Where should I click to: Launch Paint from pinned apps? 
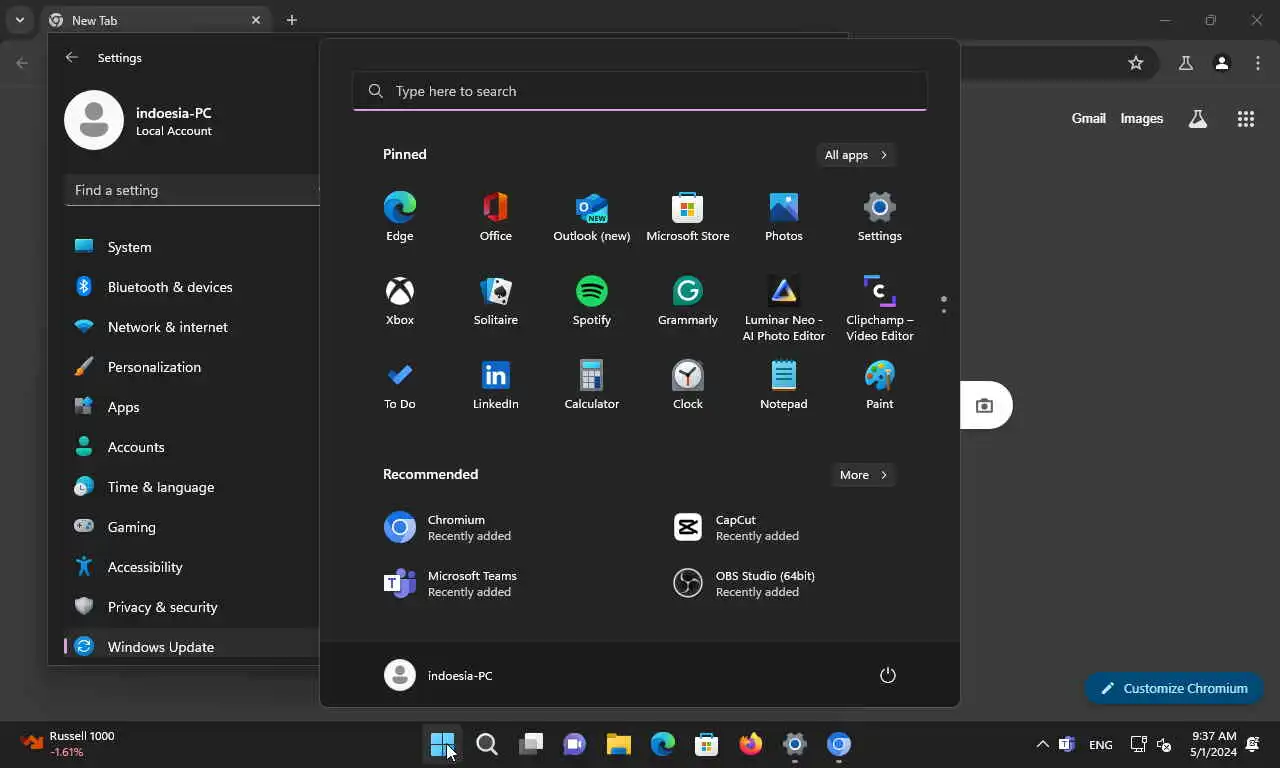[879, 385]
